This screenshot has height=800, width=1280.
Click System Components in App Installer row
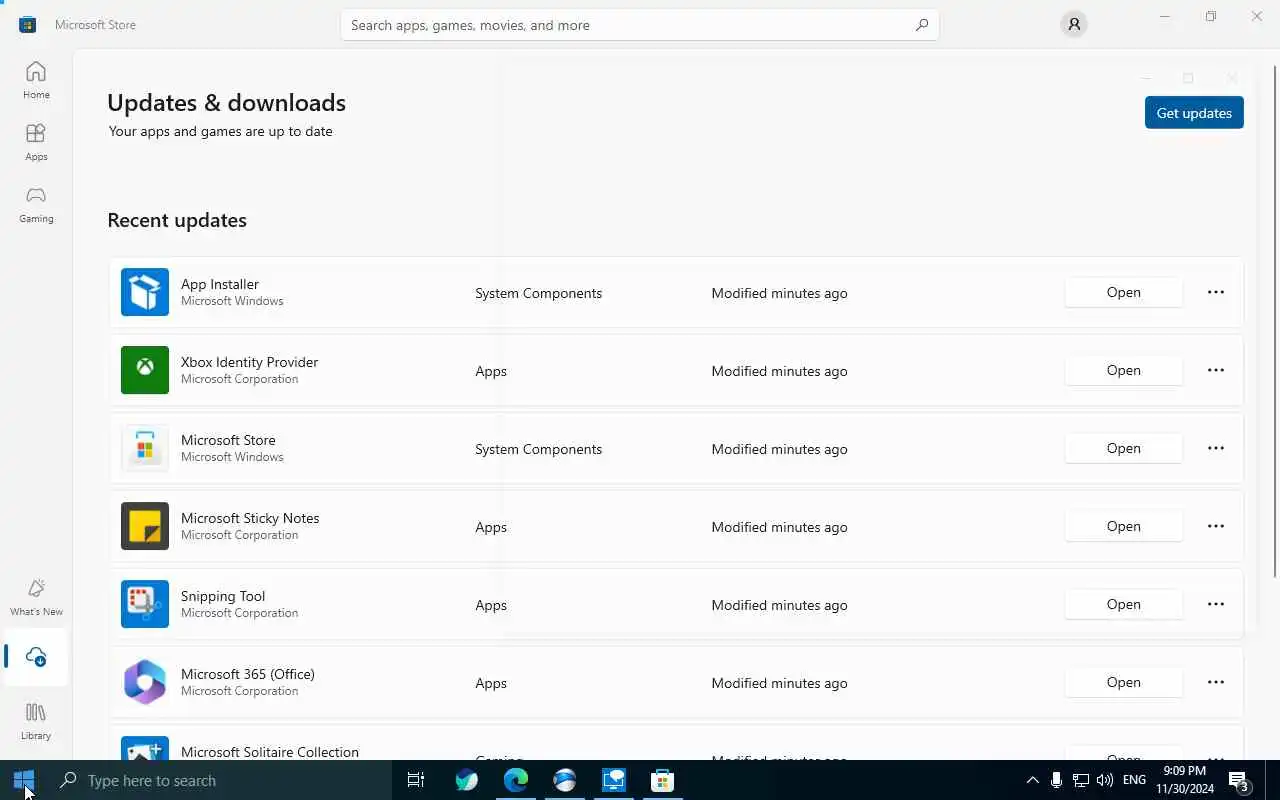(538, 293)
